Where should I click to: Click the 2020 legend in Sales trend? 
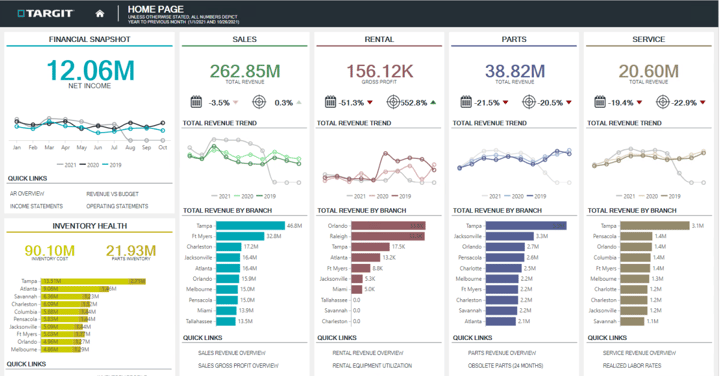coord(244,196)
